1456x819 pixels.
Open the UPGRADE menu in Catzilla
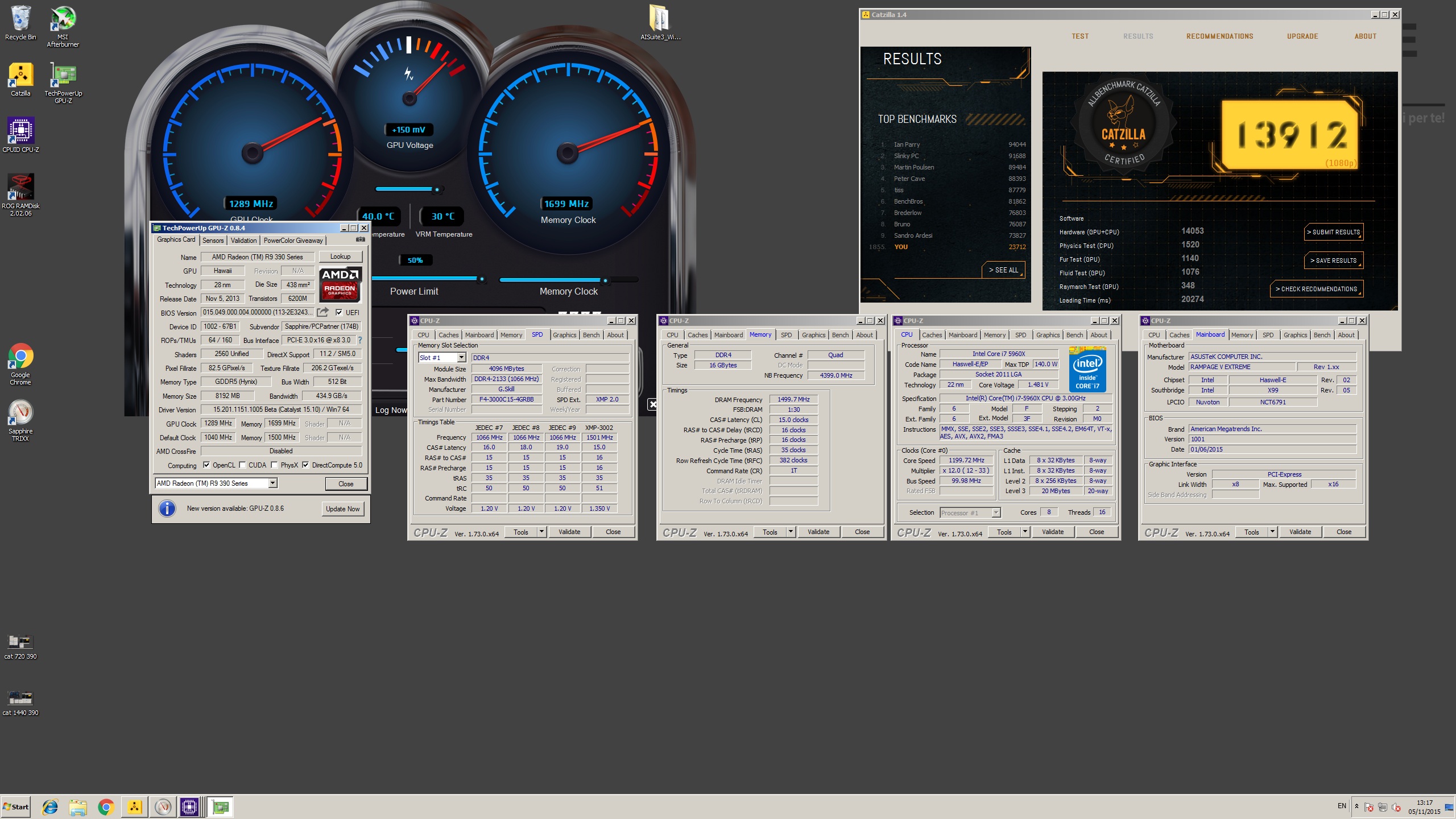[x=1302, y=36]
